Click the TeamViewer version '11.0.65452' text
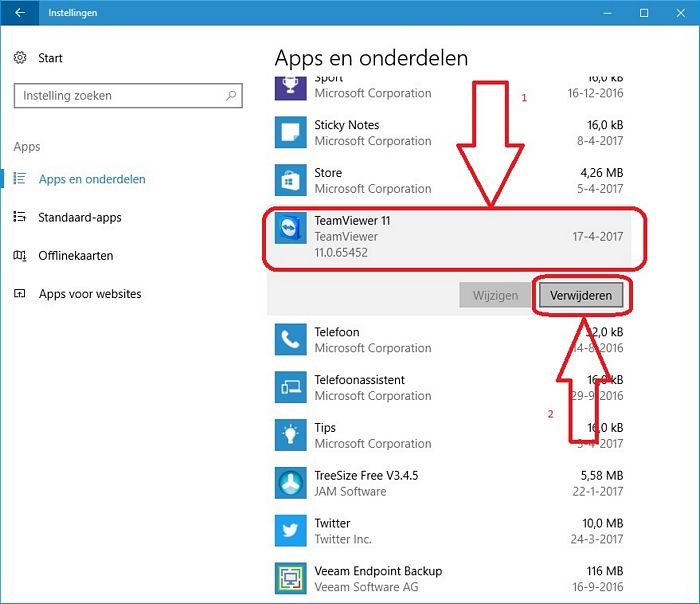The image size is (700, 604). click(341, 253)
